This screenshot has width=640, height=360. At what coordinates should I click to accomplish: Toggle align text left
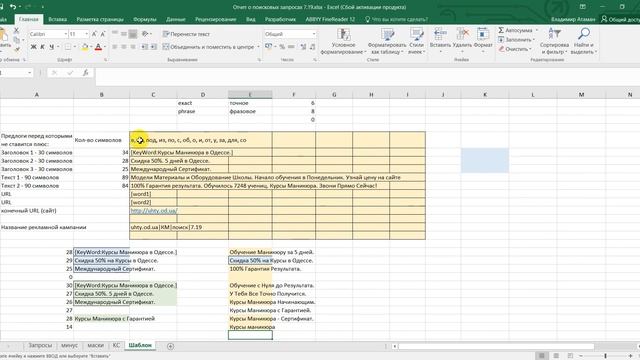coord(115,47)
